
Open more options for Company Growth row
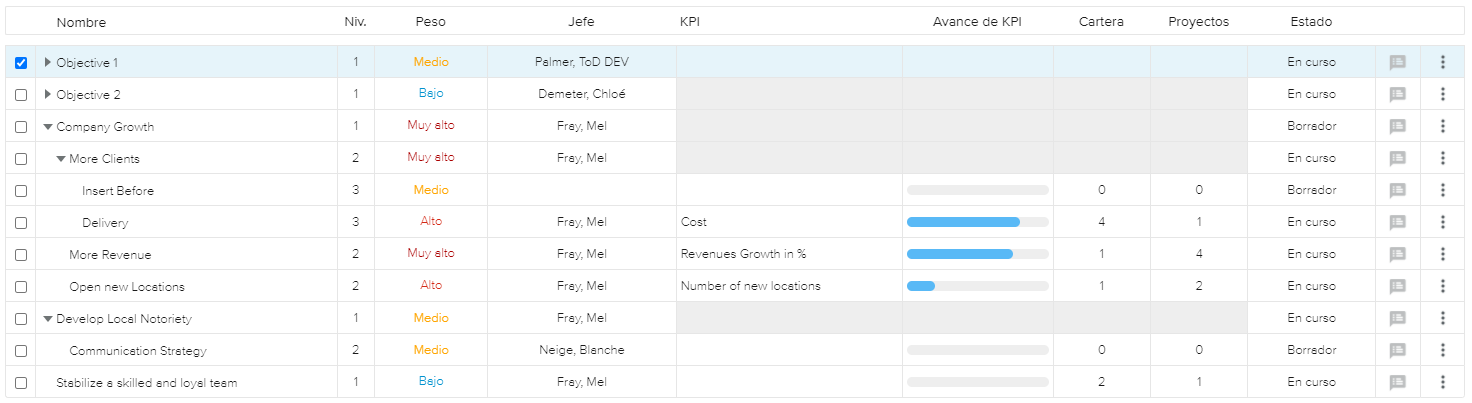click(x=1442, y=126)
